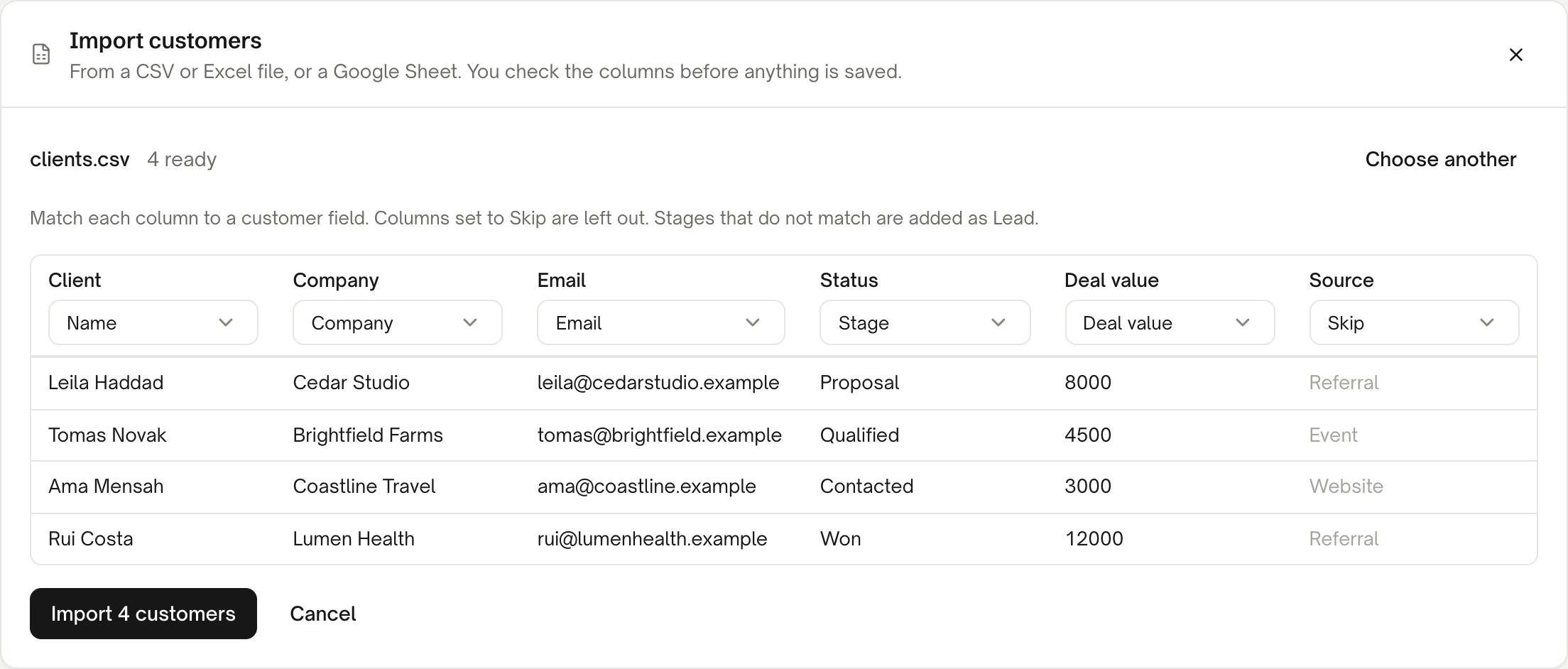Choose another file to import
Viewport: 1568px width, 669px height.
coord(1441,159)
